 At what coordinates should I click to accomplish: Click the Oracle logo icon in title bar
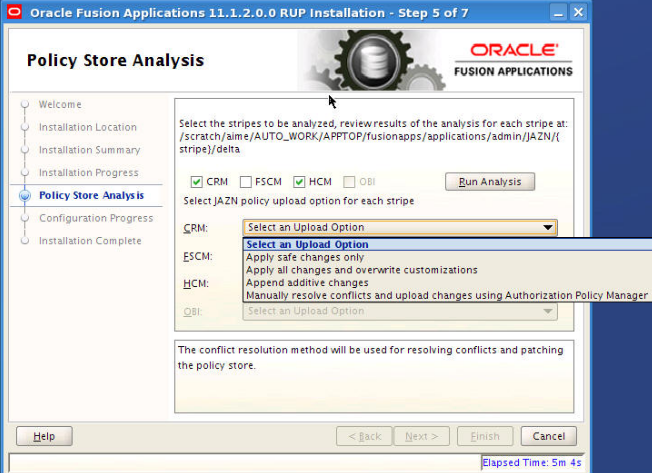click(14, 12)
